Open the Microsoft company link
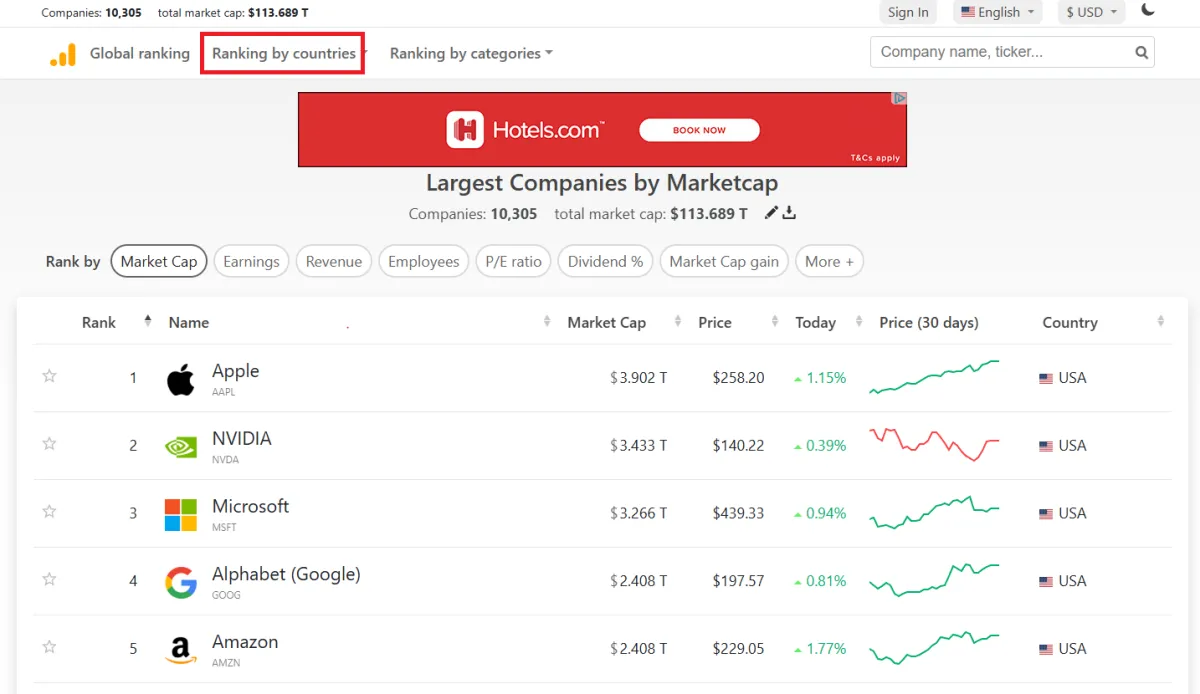The width and height of the screenshot is (1200, 694). (x=250, y=506)
